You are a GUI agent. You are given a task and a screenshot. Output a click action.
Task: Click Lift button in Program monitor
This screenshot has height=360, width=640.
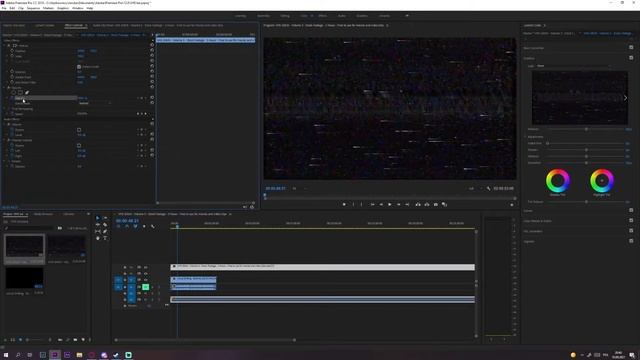[x=418, y=204]
